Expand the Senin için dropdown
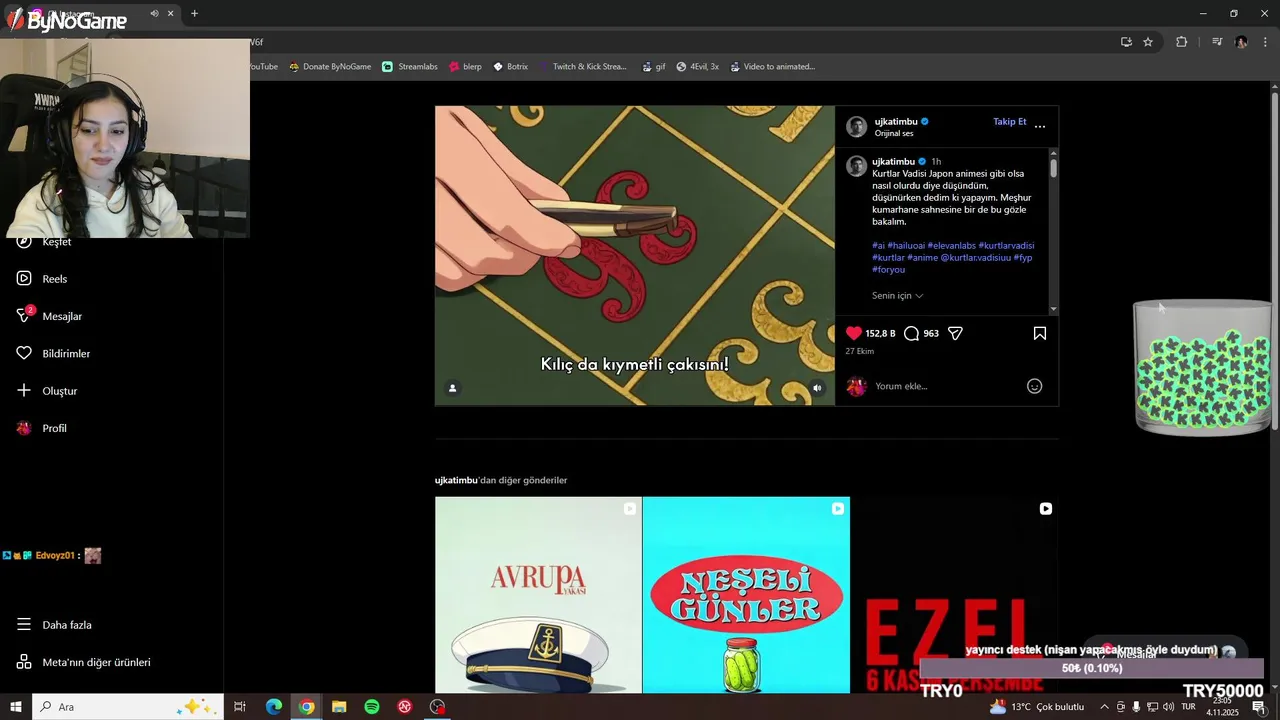The width and height of the screenshot is (1280, 720). coord(897,296)
